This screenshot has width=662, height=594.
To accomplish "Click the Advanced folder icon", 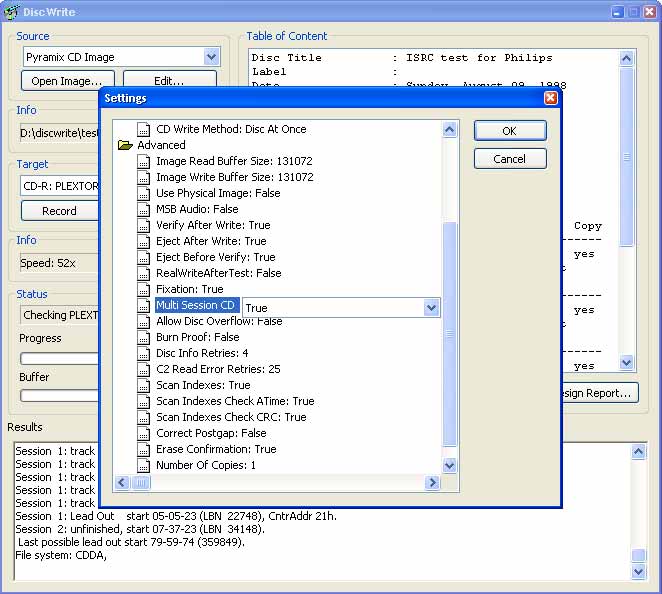I will pyautogui.click(x=125, y=145).
